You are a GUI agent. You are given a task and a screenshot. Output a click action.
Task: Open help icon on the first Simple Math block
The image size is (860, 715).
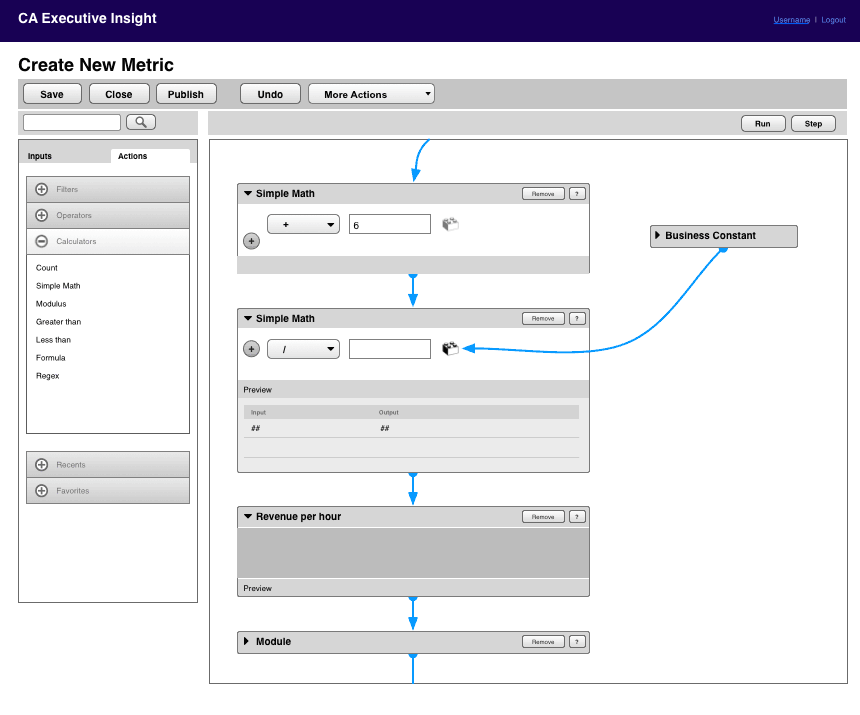[x=576, y=193]
